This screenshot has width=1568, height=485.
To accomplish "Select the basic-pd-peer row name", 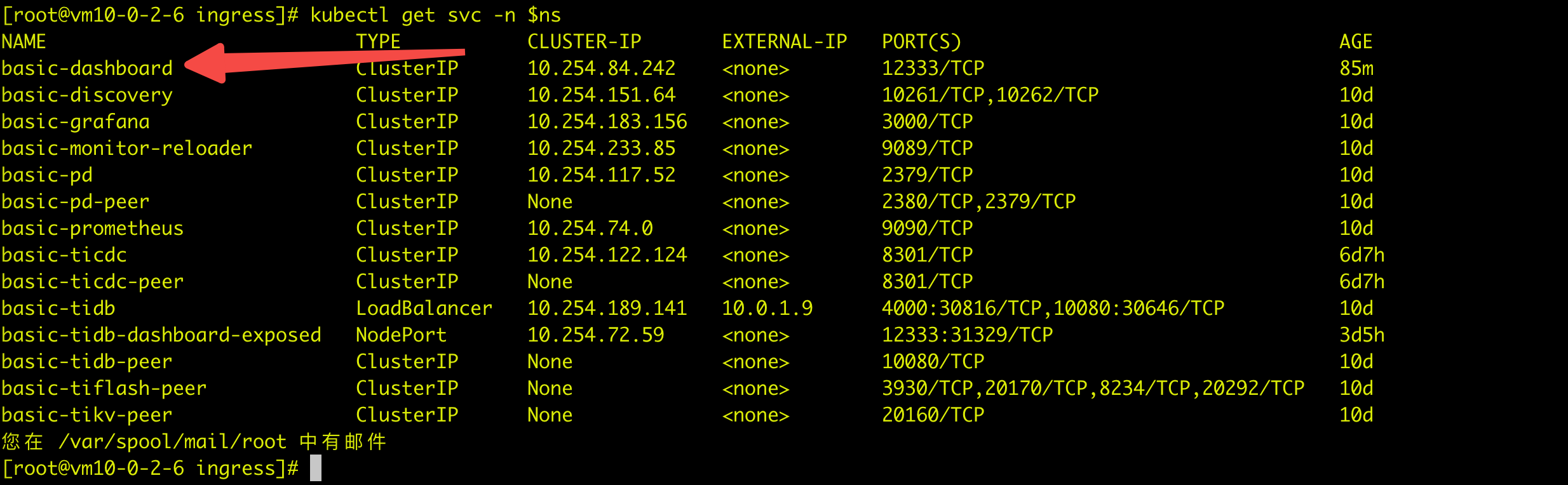I will click(76, 202).
